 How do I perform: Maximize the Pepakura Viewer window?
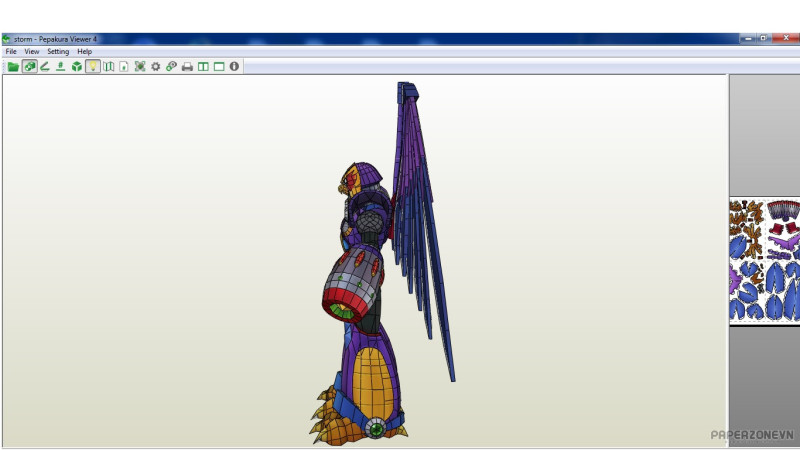click(763, 38)
